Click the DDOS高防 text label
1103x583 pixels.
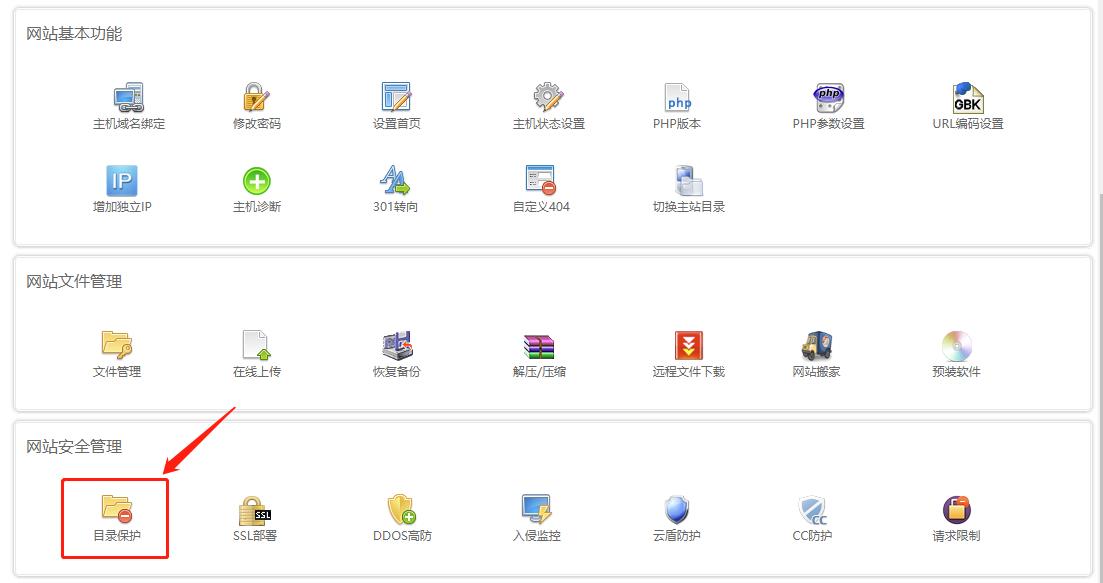point(402,536)
